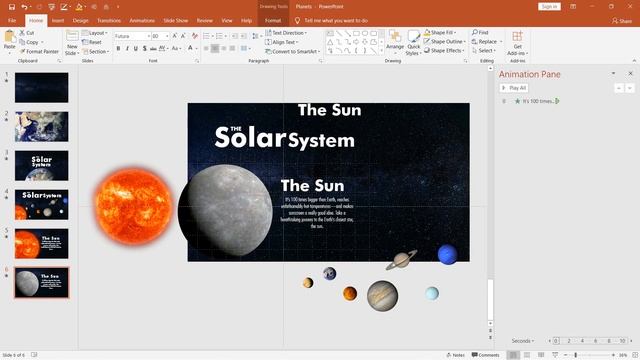Open Align Text options

pyautogui.click(x=282, y=42)
